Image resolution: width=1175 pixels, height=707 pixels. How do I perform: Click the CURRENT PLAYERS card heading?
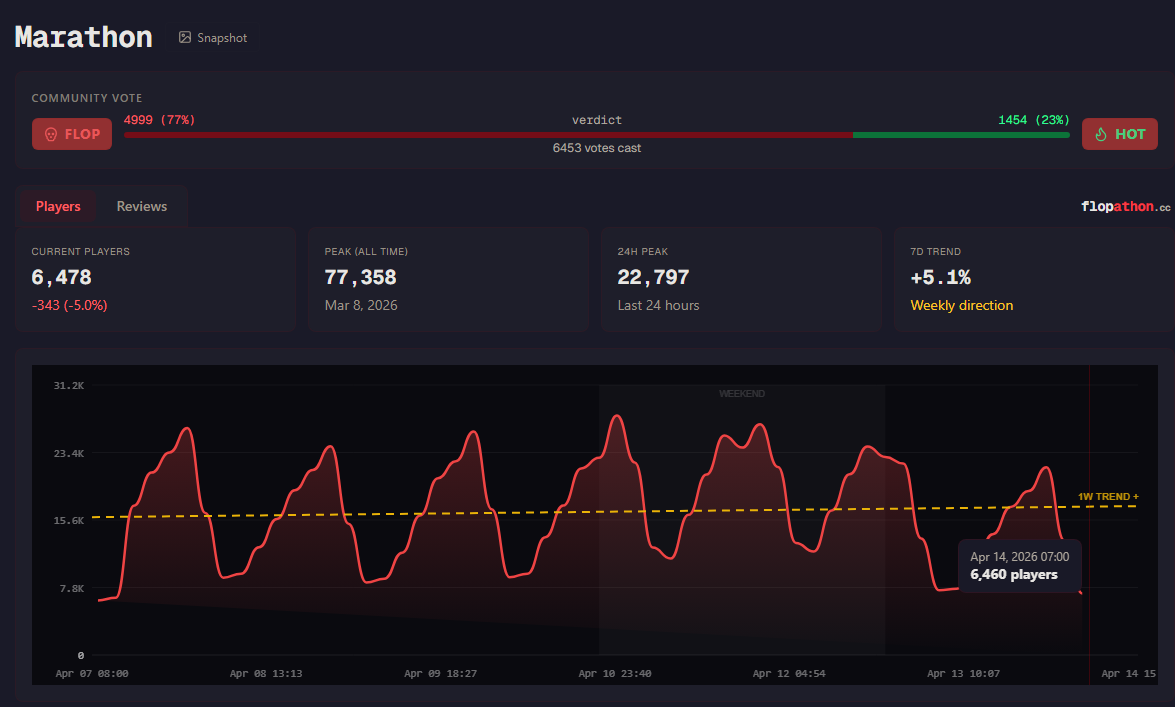pos(81,251)
